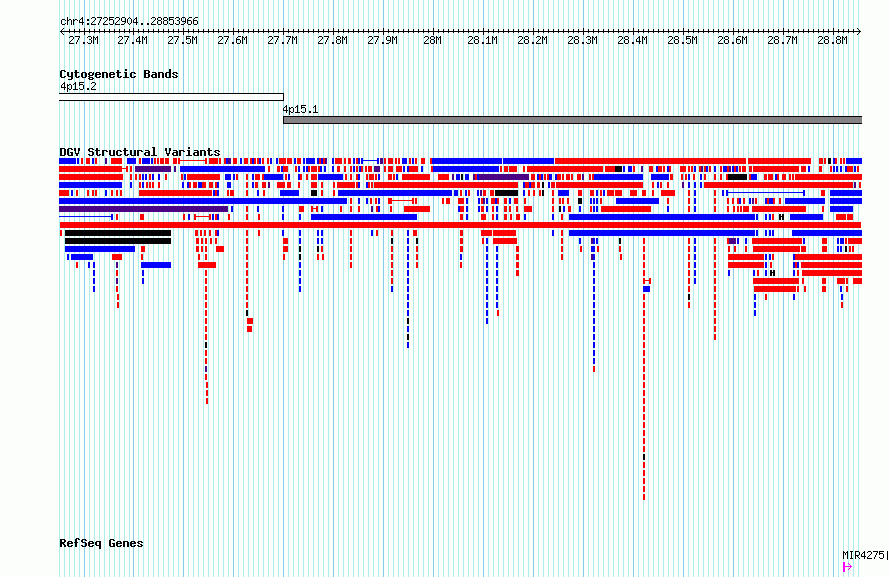Select the white 4p15.2 cytogenetic band bar
The image size is (890, 577).
coord(171,97)
